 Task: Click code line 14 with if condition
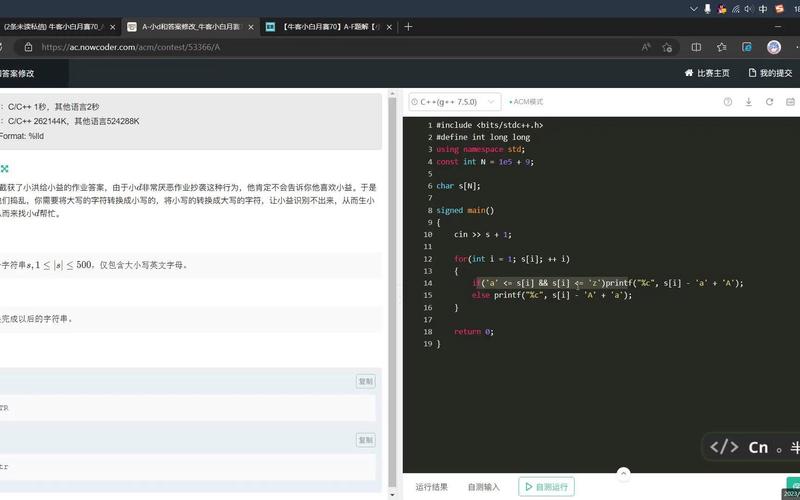[608, 283]
